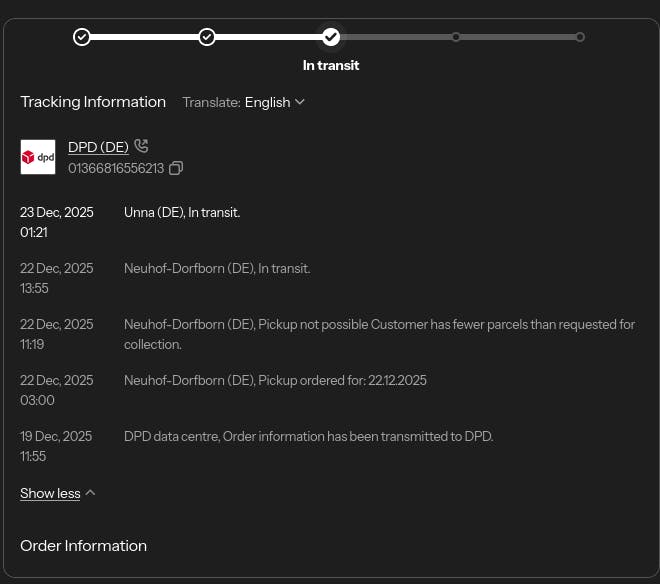Click the final progress step dot
This screenshot has height=584, width=660.
(580, 37)
